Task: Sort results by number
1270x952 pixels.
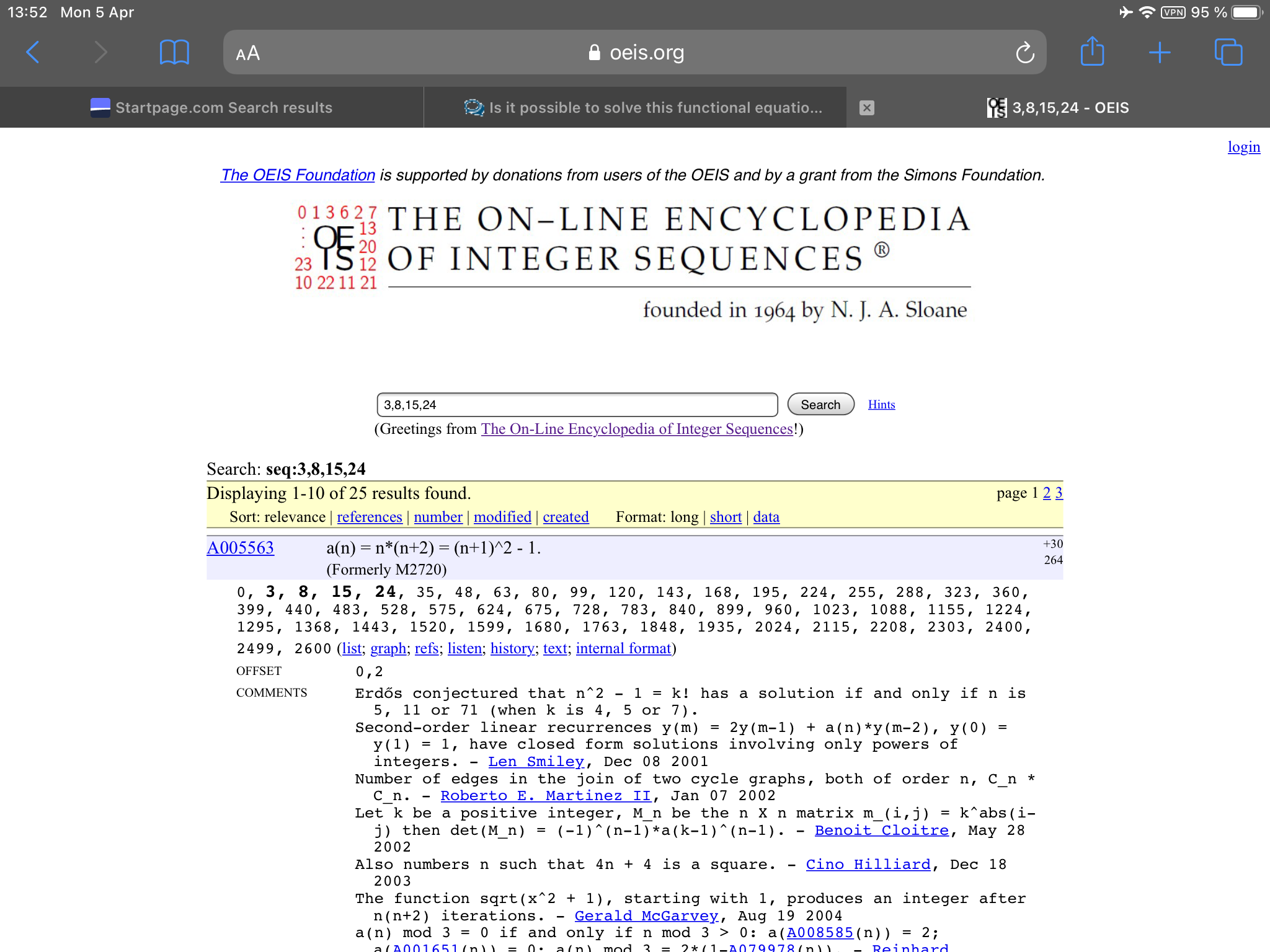Action: tap(438, 517)
